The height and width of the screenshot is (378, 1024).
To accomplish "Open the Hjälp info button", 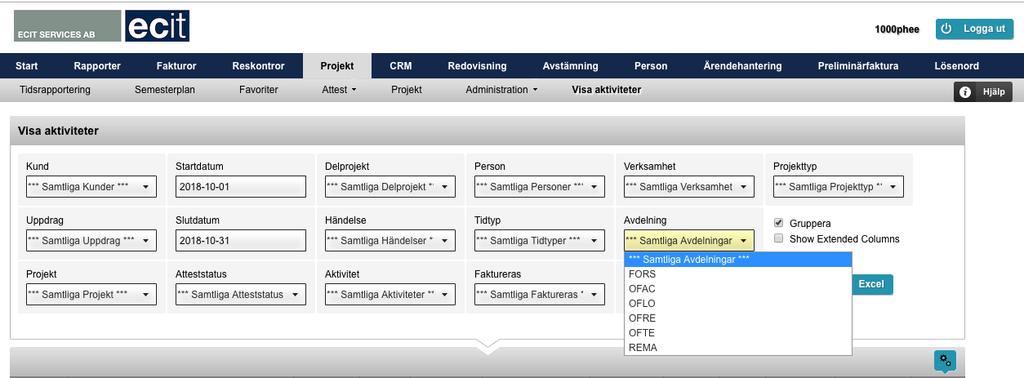I will (x=983, y=92).
